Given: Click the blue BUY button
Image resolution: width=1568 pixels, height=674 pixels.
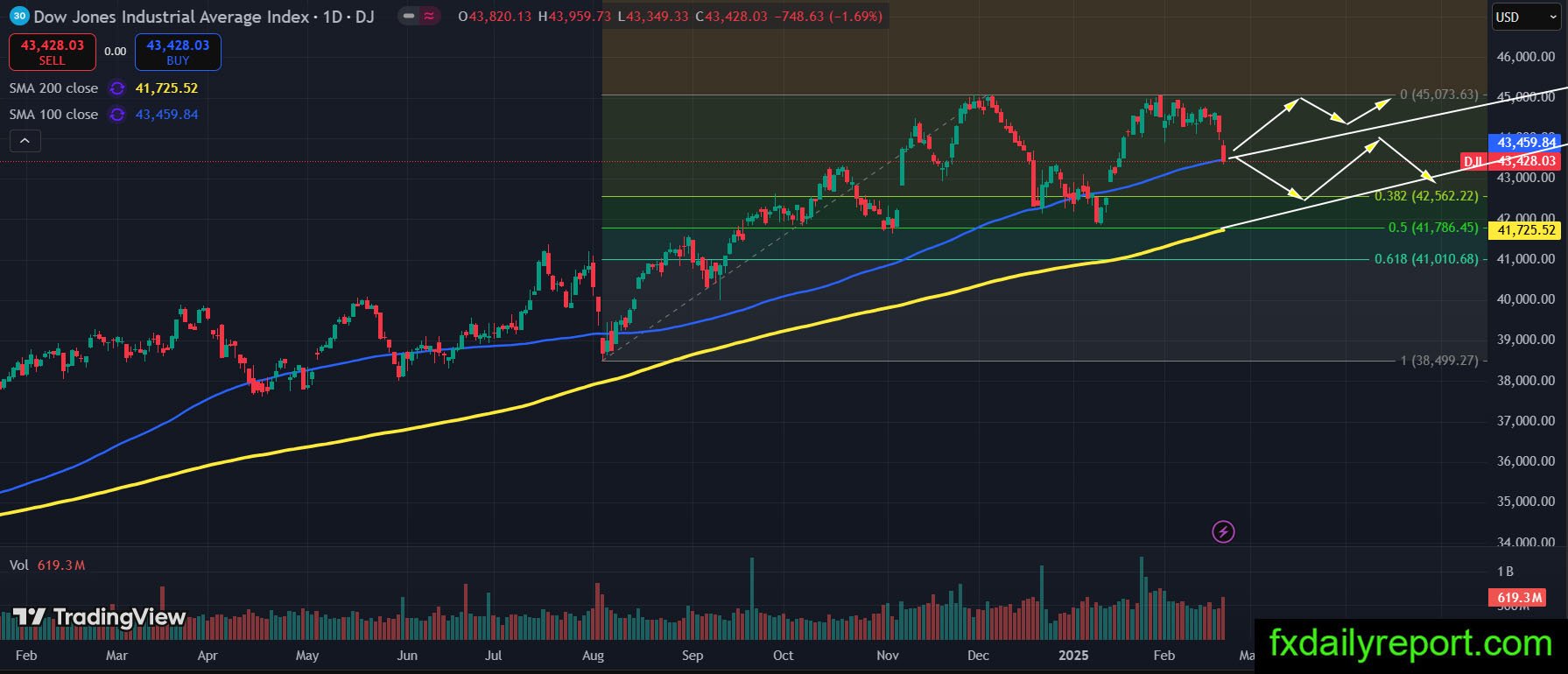Looking at the screenshot, I should pyautogui.click(x=178, y=52).
